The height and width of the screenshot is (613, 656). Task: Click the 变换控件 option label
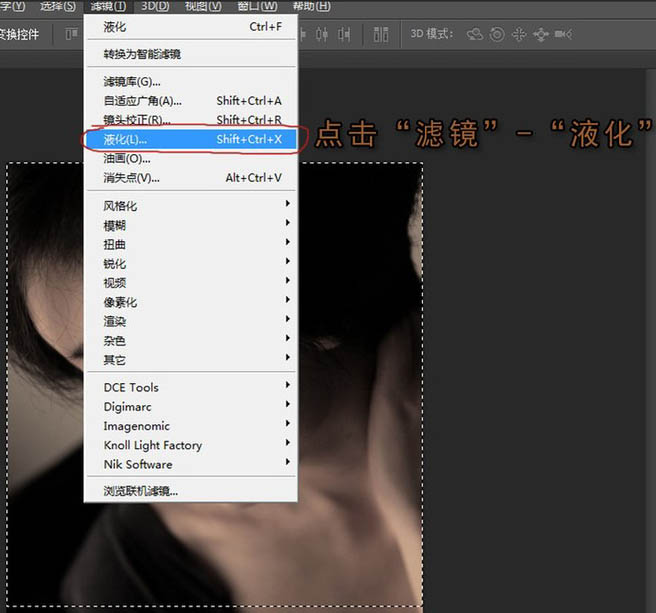point(19,34)
